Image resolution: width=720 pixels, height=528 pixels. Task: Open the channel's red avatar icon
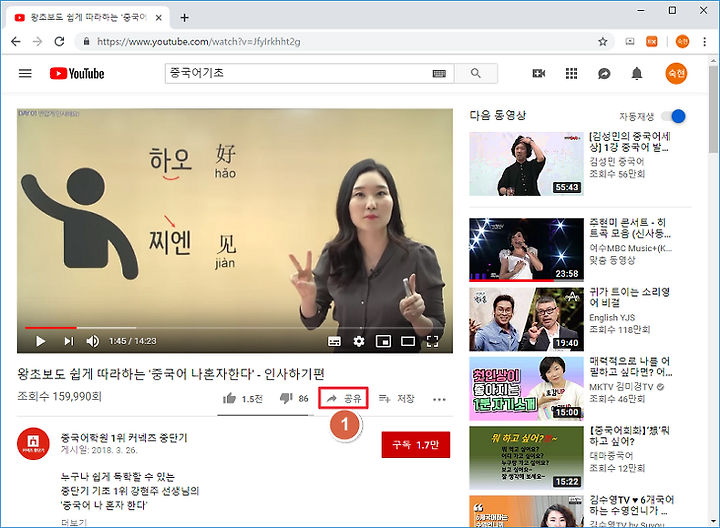pyautogui.click(x=33, y=444)
